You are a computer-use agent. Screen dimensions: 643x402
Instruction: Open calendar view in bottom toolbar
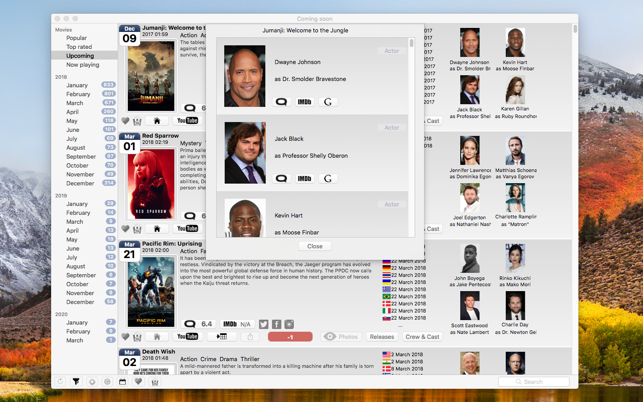pos(123,381)
